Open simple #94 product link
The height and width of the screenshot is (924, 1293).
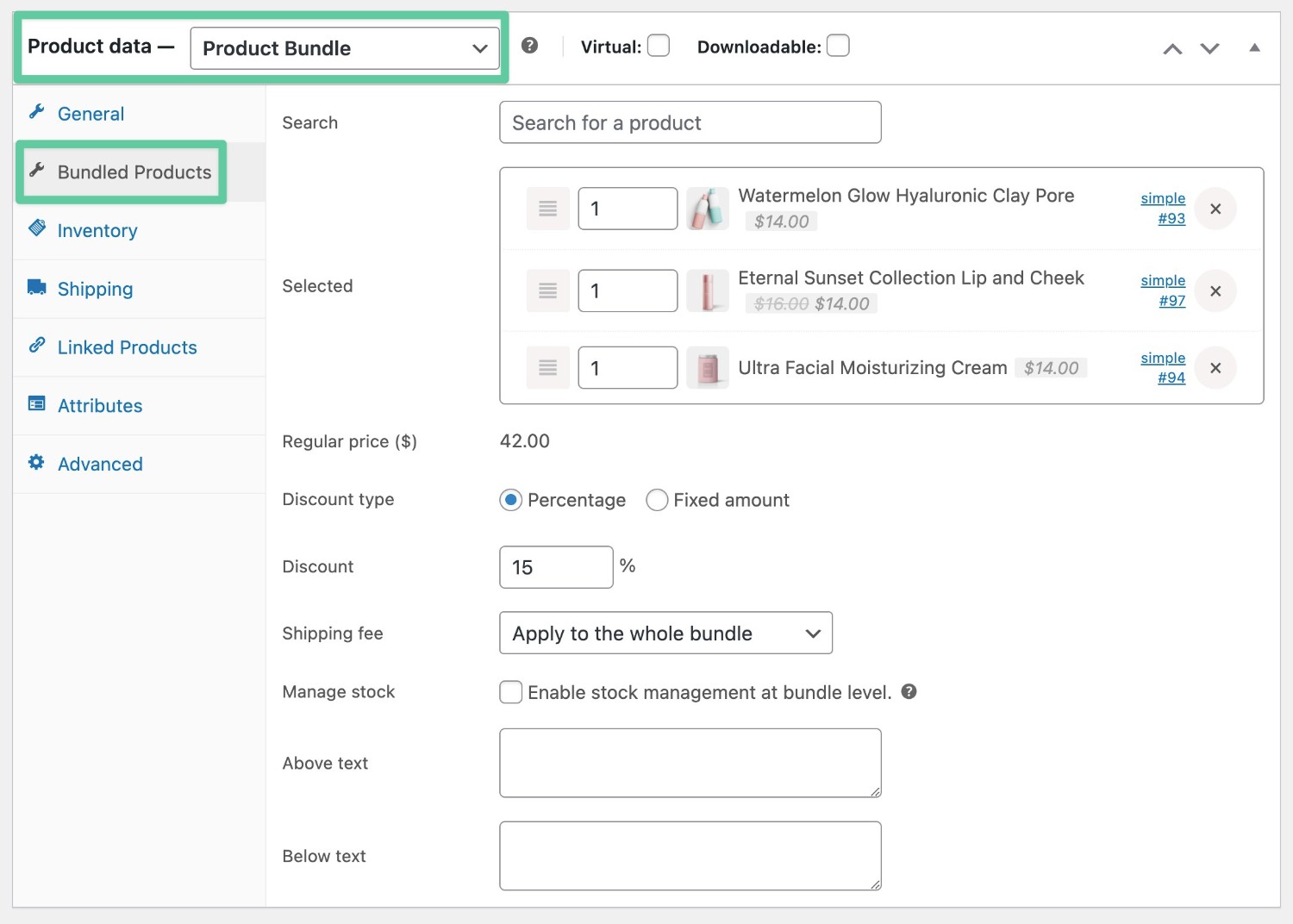point(1163,368)
